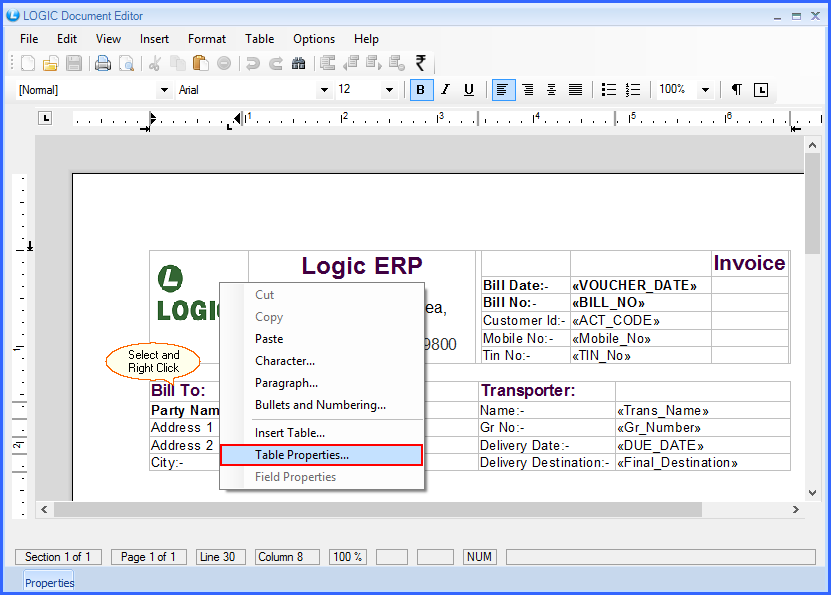
Task: Click the delete field icon
Action: point(397,64)
